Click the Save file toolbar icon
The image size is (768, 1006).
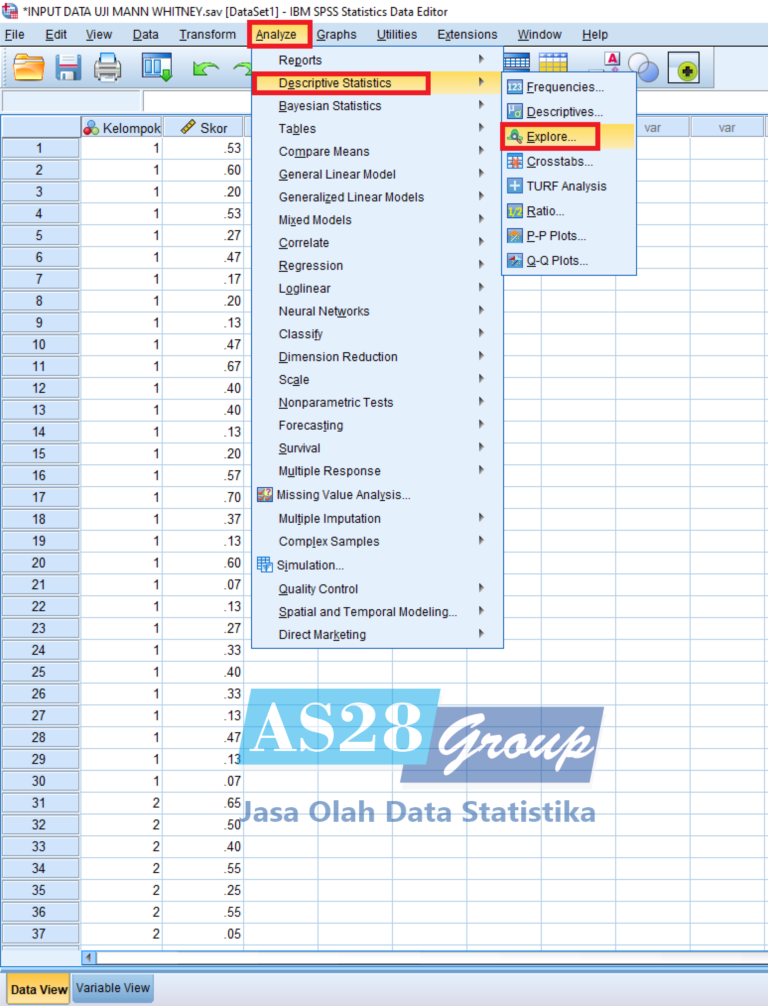pyautogui.click(x=68, y=68)
